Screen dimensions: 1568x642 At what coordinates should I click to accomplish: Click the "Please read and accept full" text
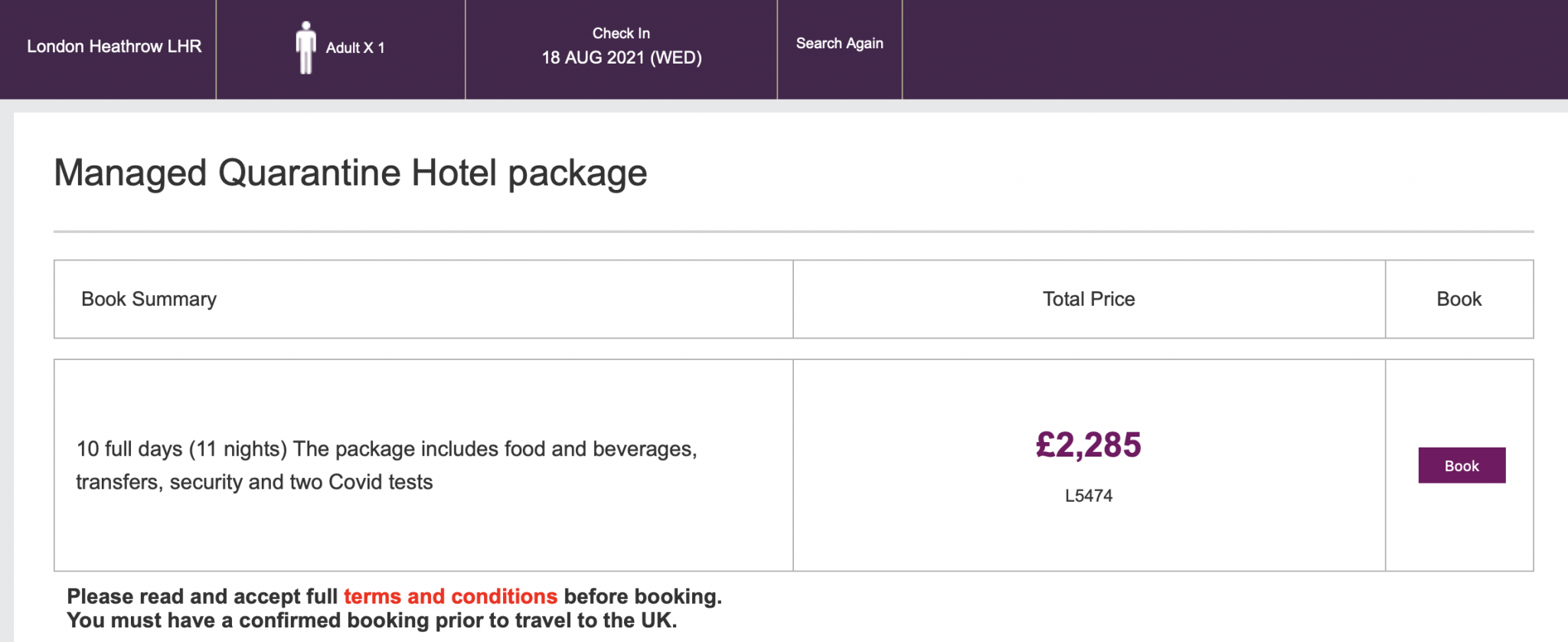202,596
